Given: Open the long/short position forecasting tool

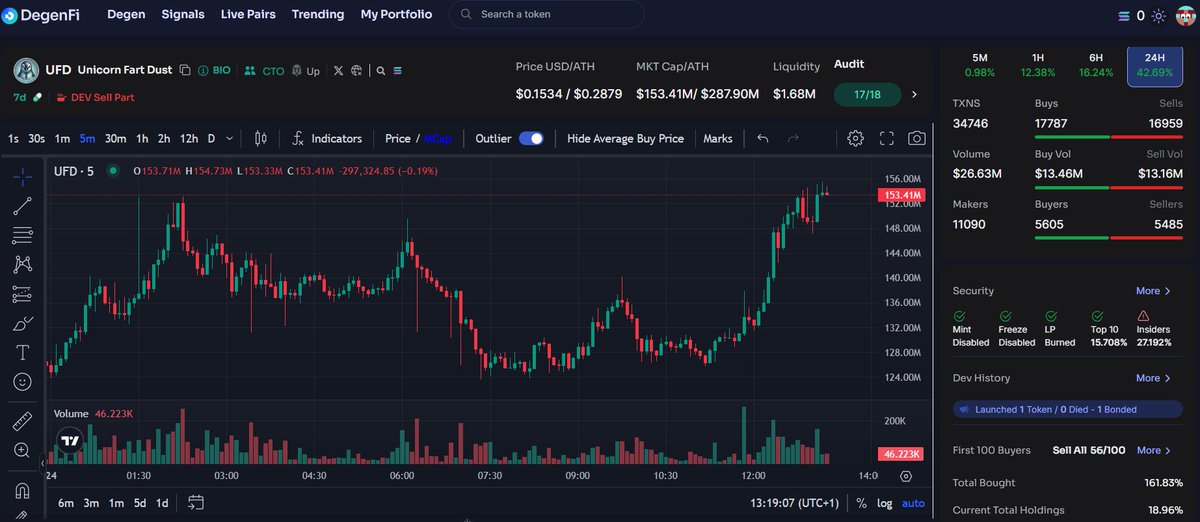Looking at the screenshot, I should click(x=22, y=294).
